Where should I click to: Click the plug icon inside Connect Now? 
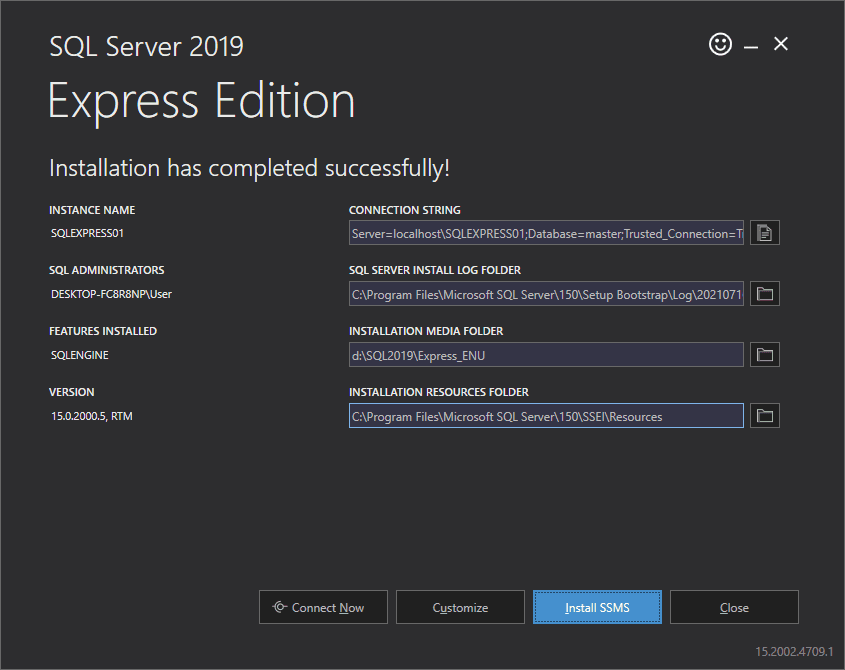click(x=282, y=607)
